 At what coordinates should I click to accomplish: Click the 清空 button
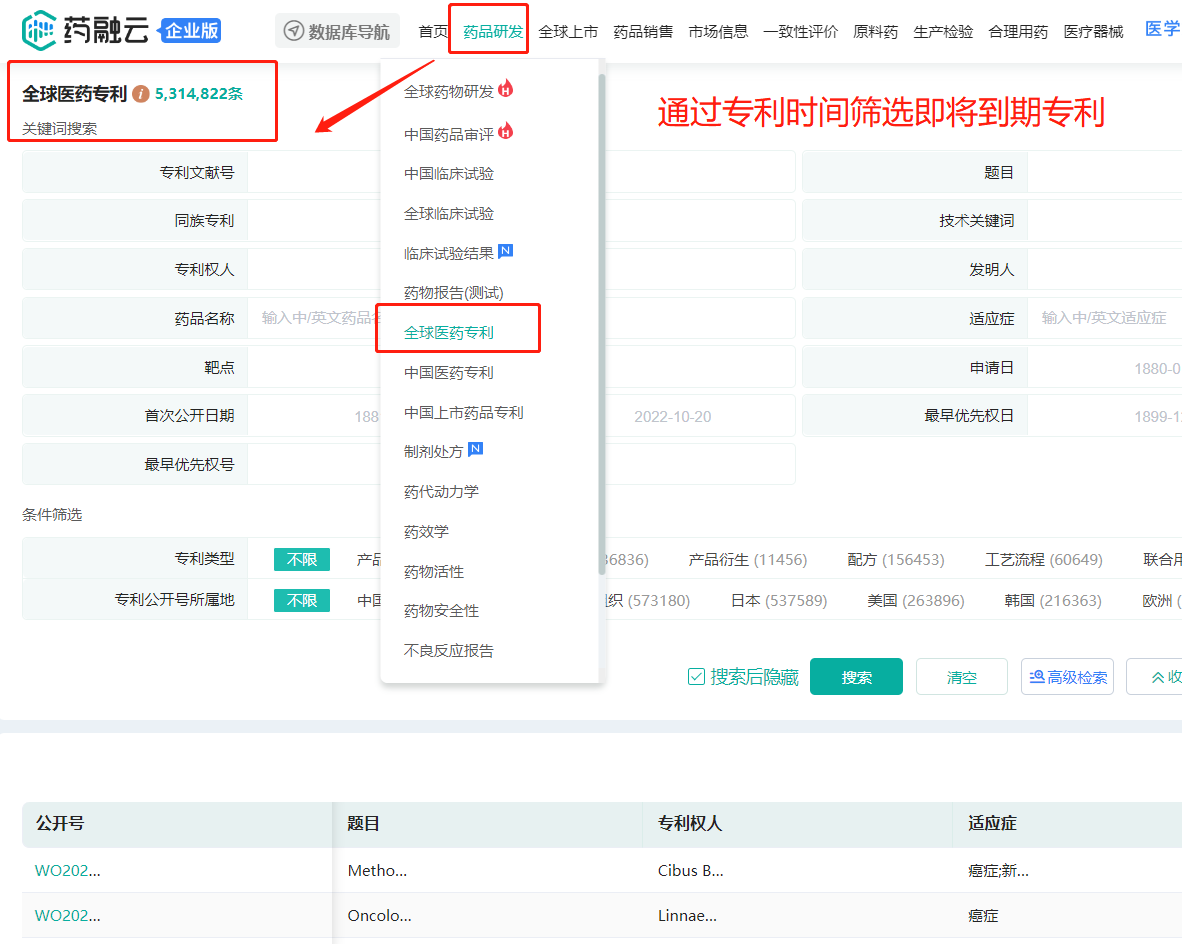[961, 677]
